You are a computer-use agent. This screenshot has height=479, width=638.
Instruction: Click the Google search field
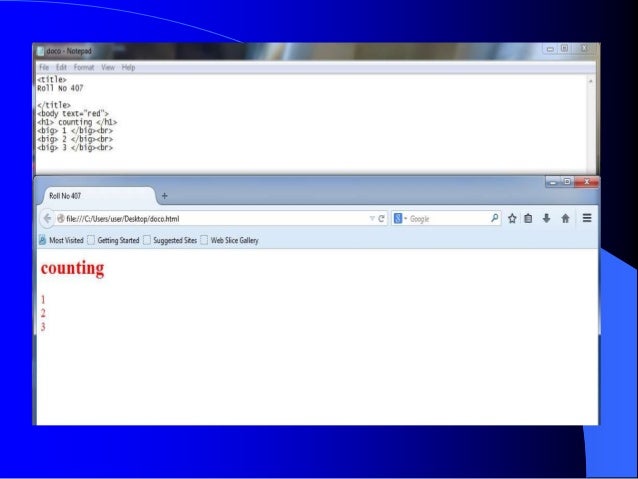[448, 219]
